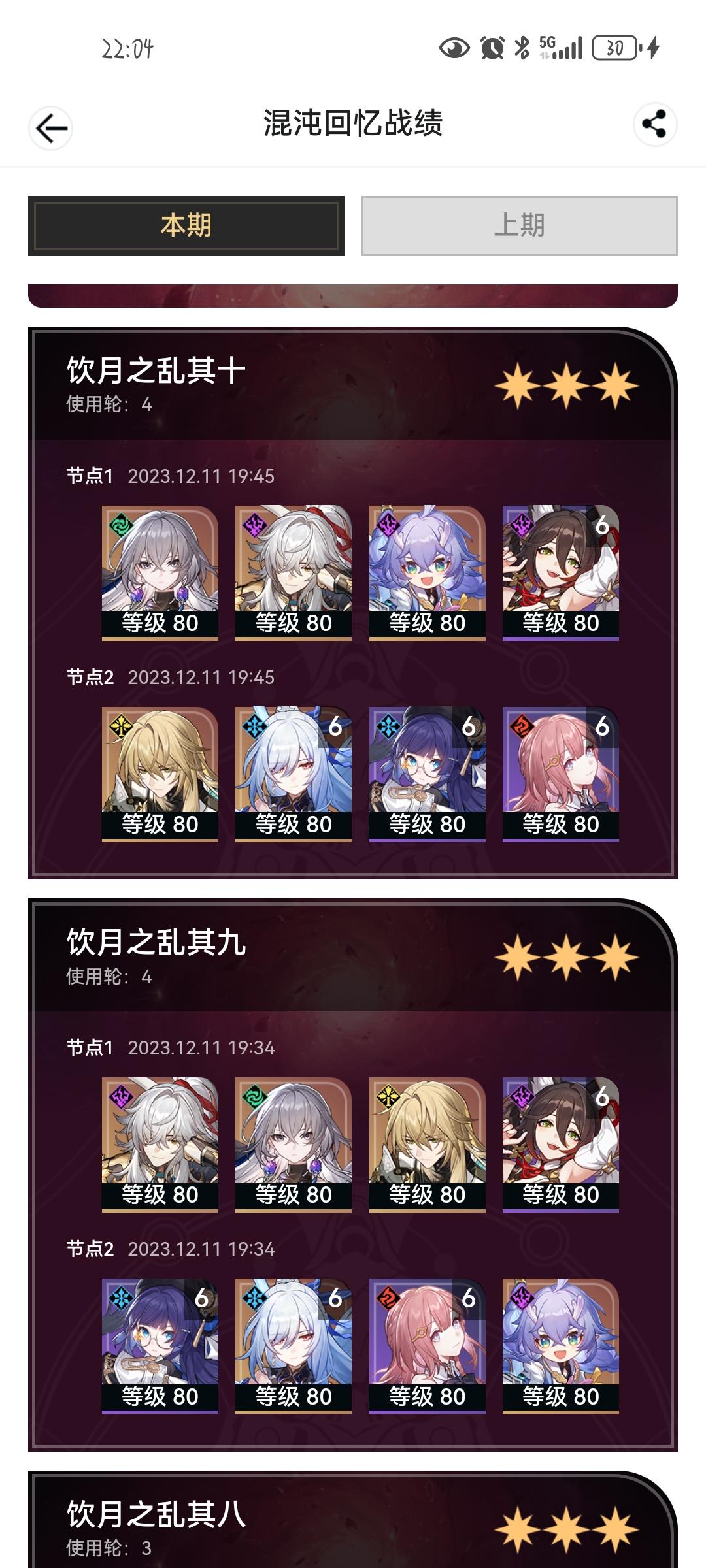The width and height of the screenshot is (706, 1568).
Task: Switch to the 本期 tab
Action: click(x=186, y=225)
